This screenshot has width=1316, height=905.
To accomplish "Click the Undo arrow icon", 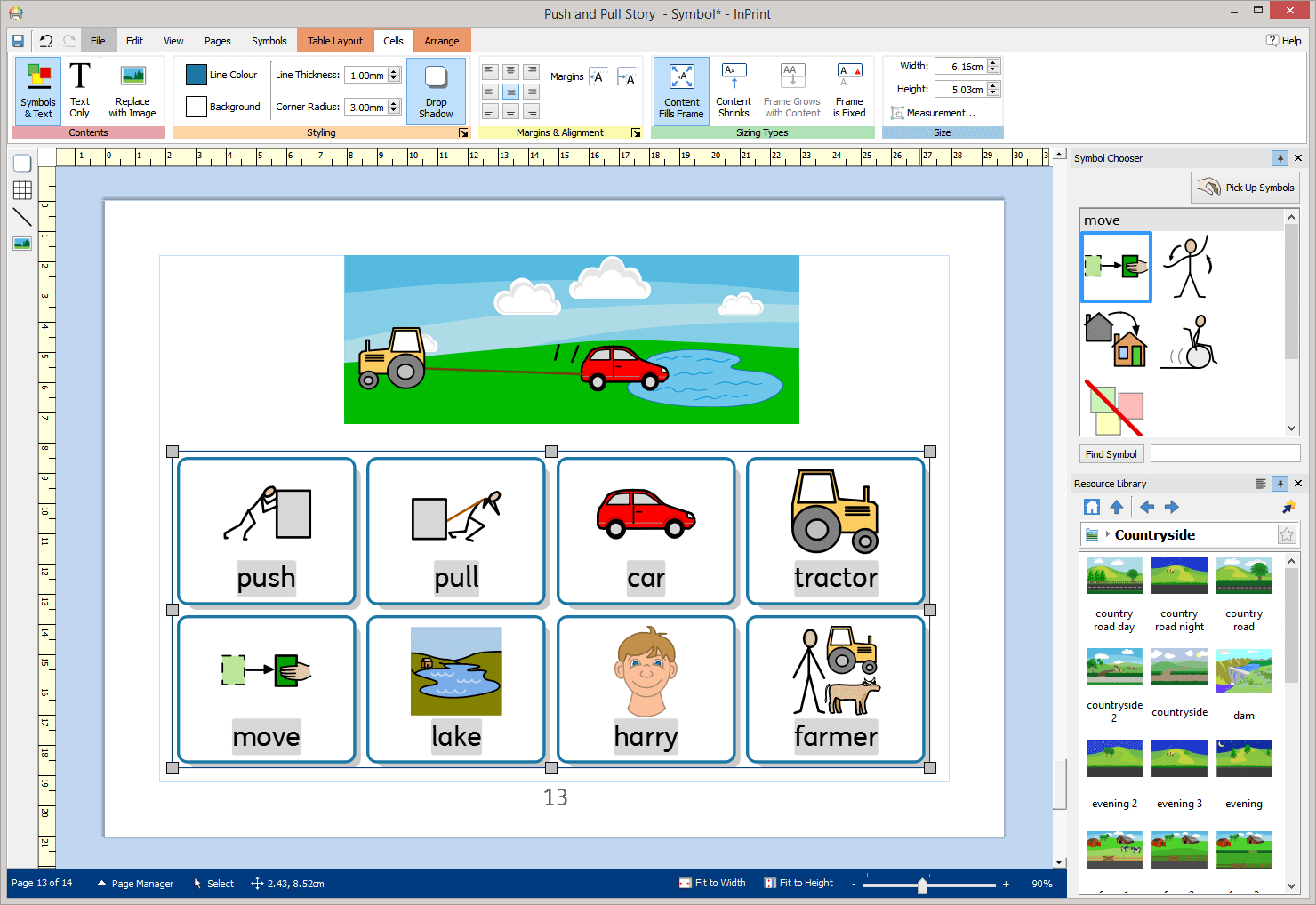I will (46, 41).
